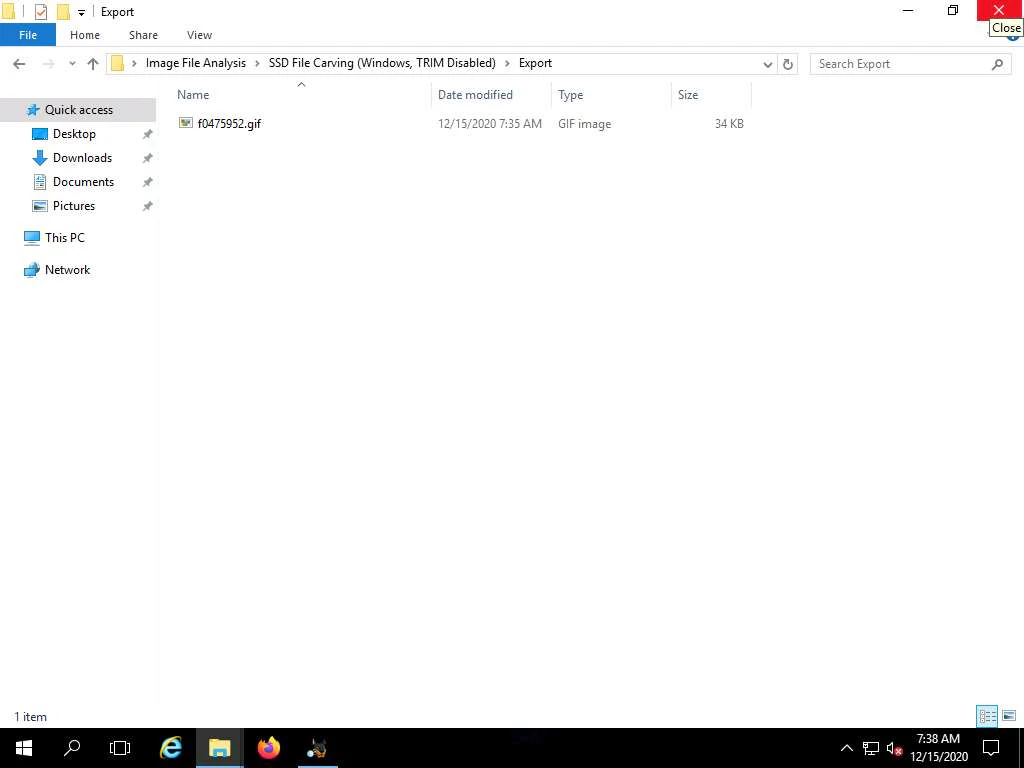Open Downloads in navigation pane
Screen dimensions: 1024x768
point(82,158)
